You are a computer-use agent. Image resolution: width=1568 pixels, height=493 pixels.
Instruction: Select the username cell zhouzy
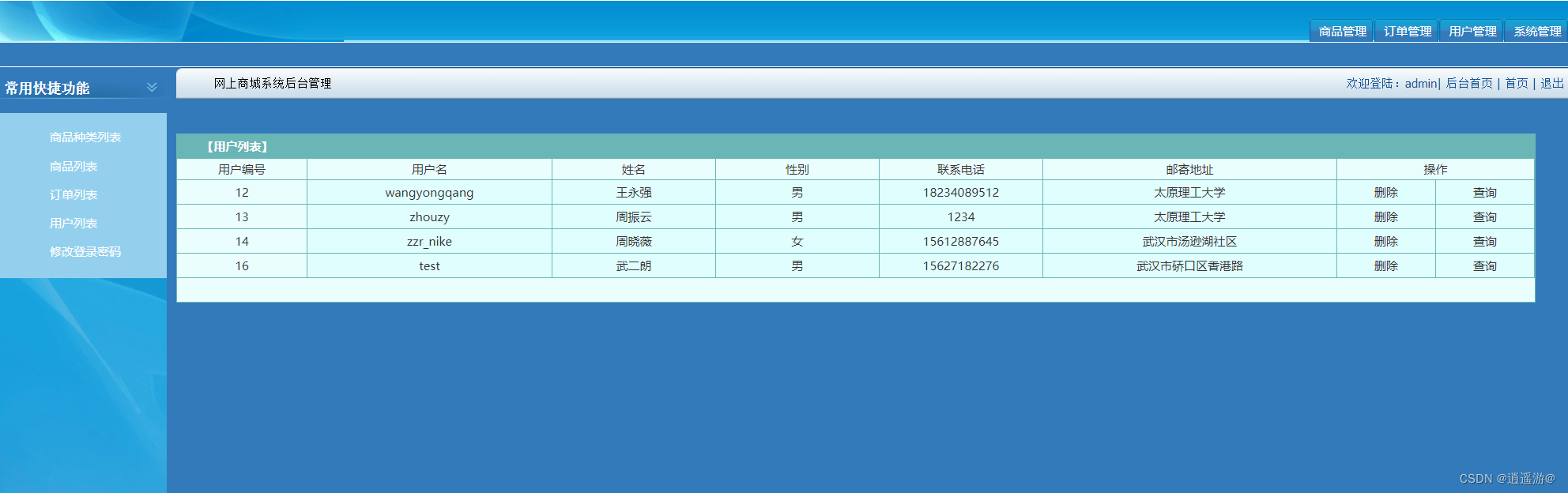coord(429,217)
